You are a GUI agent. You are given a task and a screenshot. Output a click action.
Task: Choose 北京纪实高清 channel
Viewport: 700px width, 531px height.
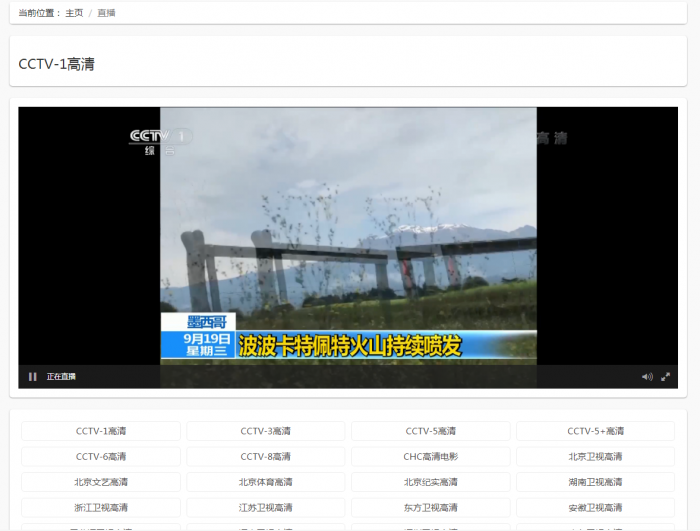[x=431, y=482]
